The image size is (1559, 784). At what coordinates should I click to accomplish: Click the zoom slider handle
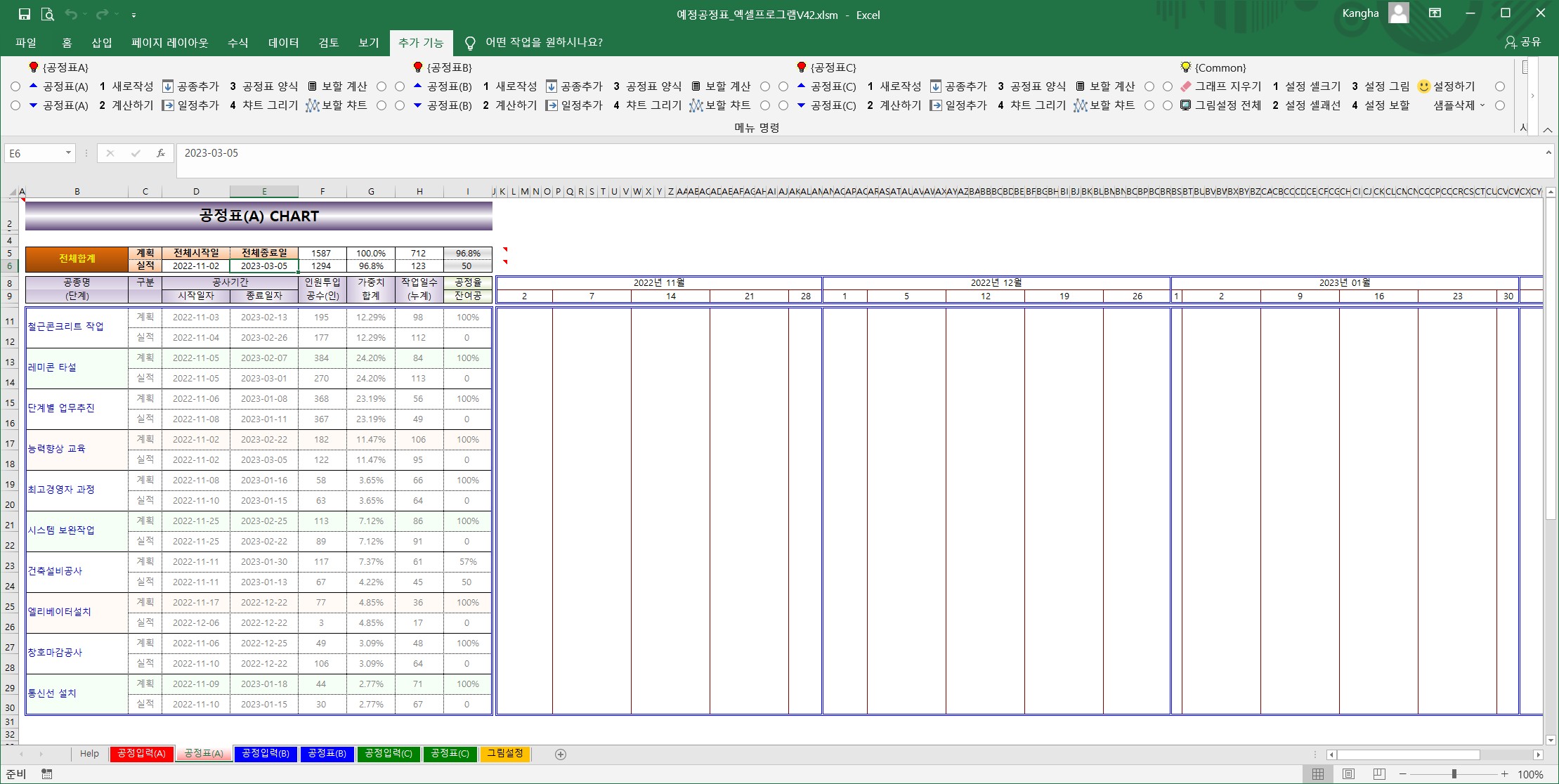(x=1454, y=774)
